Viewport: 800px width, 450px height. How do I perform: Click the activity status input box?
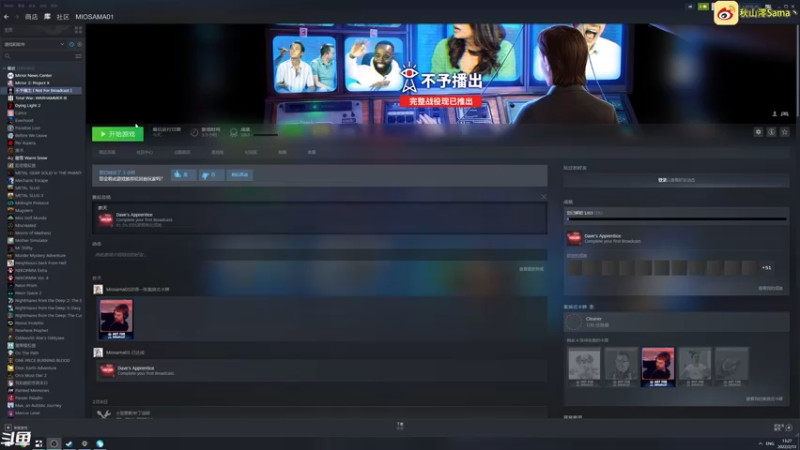click(x=319, y=254)
